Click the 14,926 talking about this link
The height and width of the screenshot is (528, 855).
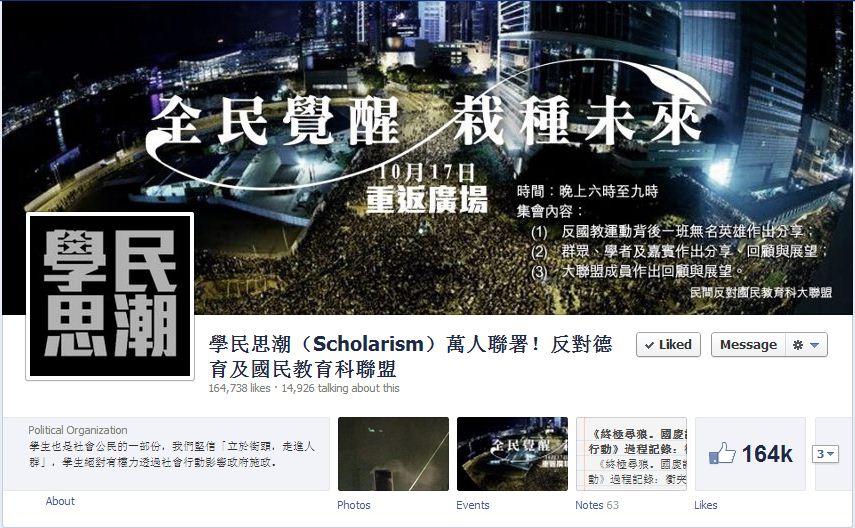click(x=340, y=388)
